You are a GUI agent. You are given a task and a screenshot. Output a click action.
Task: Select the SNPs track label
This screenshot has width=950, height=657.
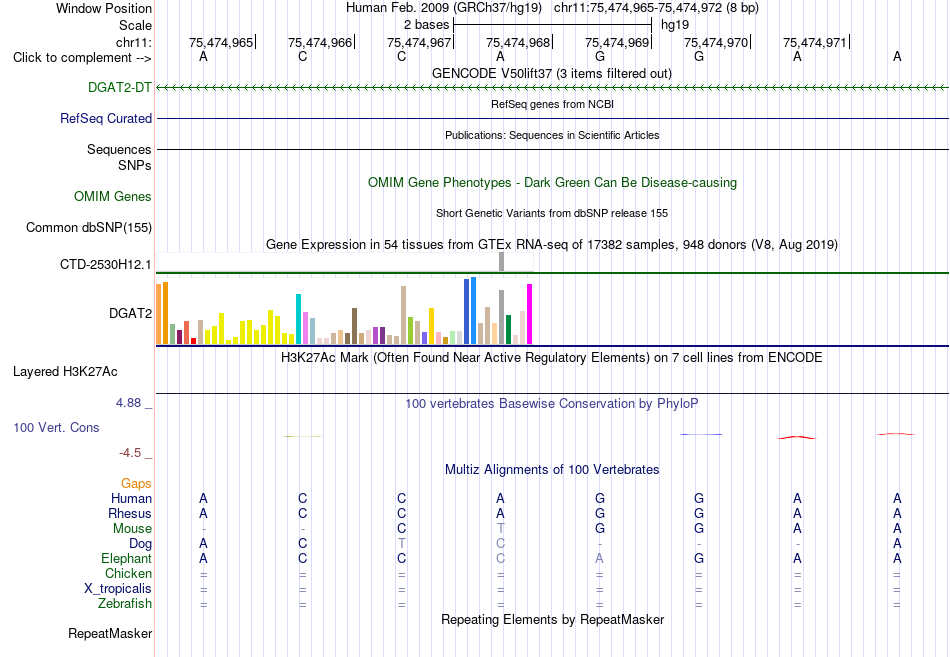(x=135, y=165)
